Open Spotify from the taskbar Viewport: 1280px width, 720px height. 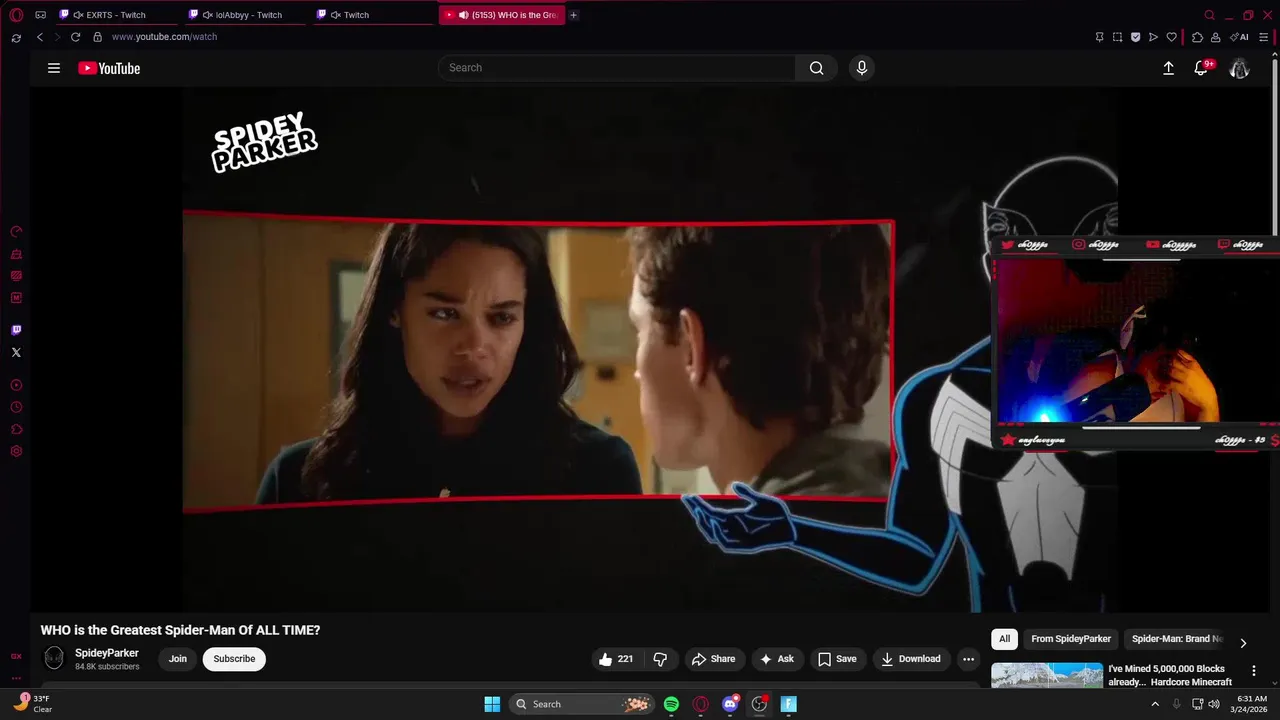[x=671, y=704]
